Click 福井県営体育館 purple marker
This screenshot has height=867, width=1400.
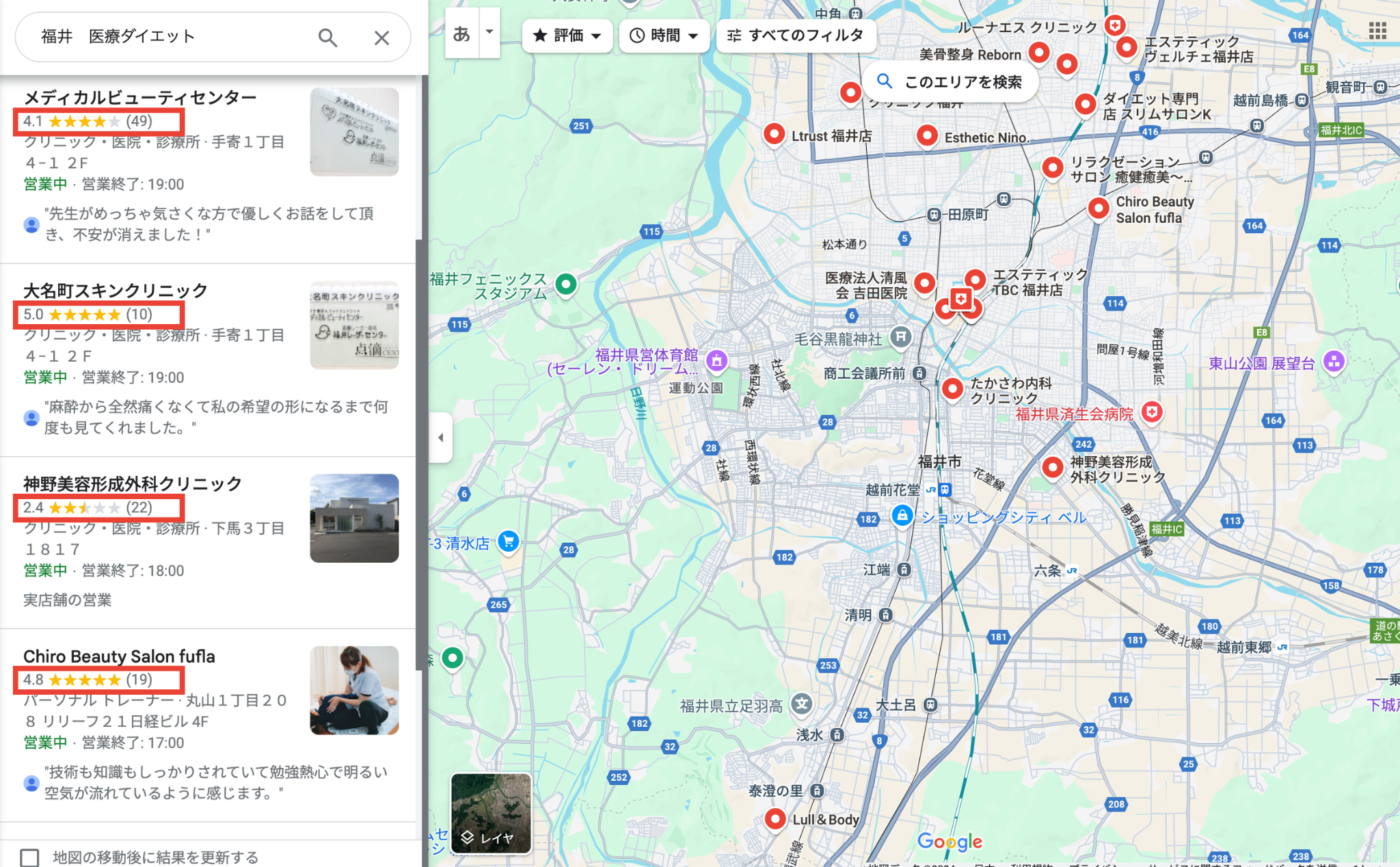click(x=716, y=360)
